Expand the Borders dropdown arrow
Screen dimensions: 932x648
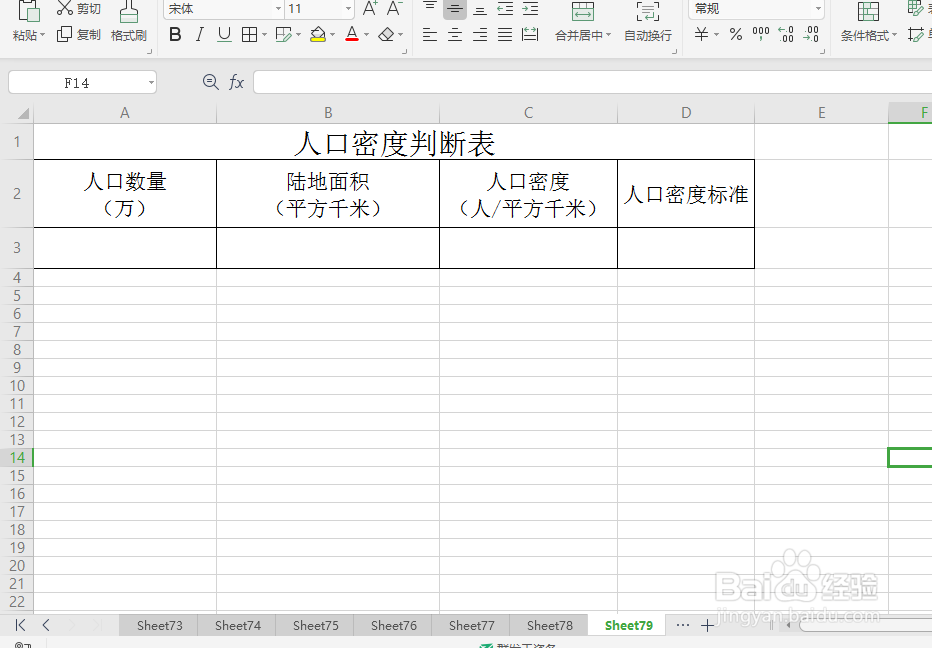click(x=264, y=35)
